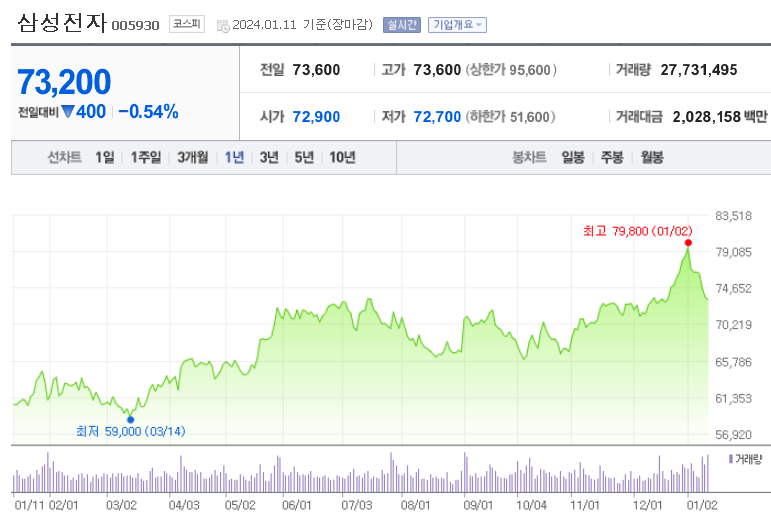This screenshot has height=529, width=771.
Task: Click the current price 73,200
Action: pos(64,82)
